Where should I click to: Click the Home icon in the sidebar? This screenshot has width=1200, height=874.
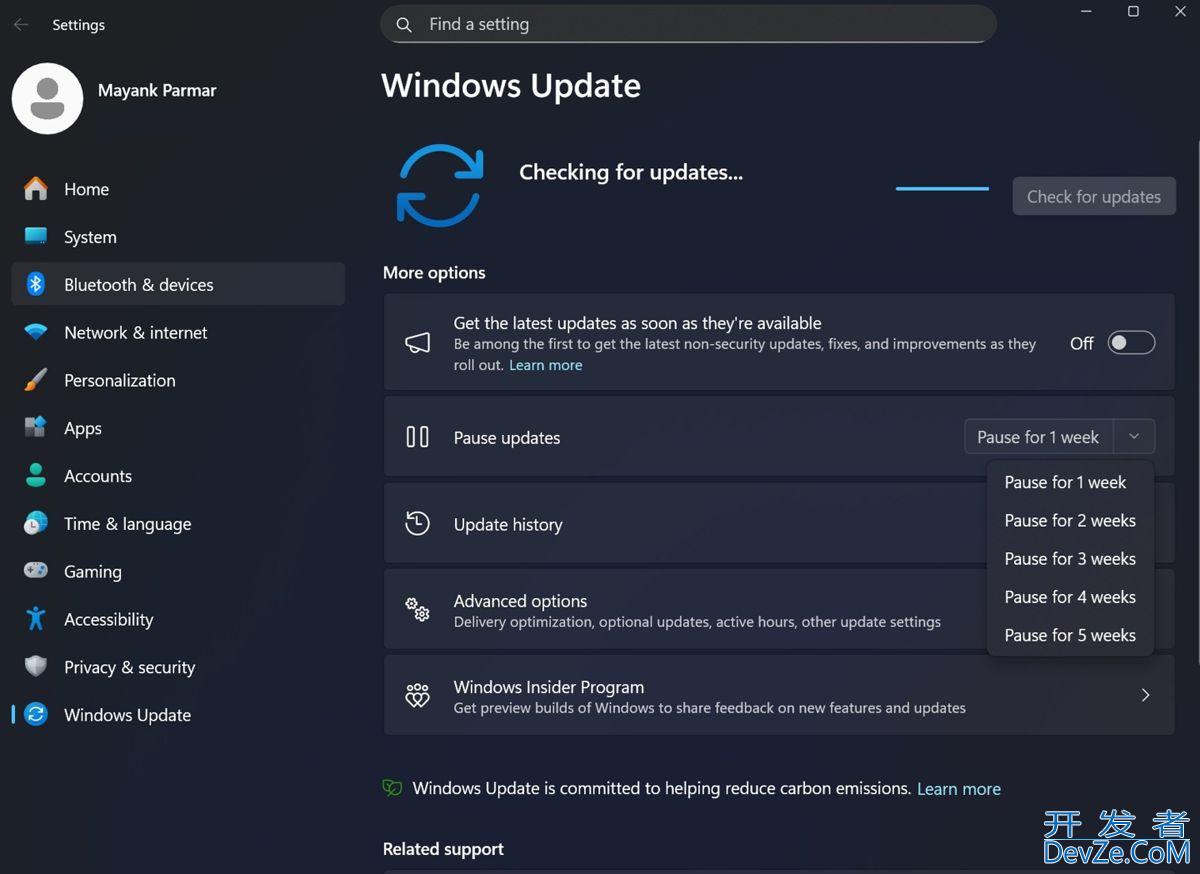tap(36, 189)
